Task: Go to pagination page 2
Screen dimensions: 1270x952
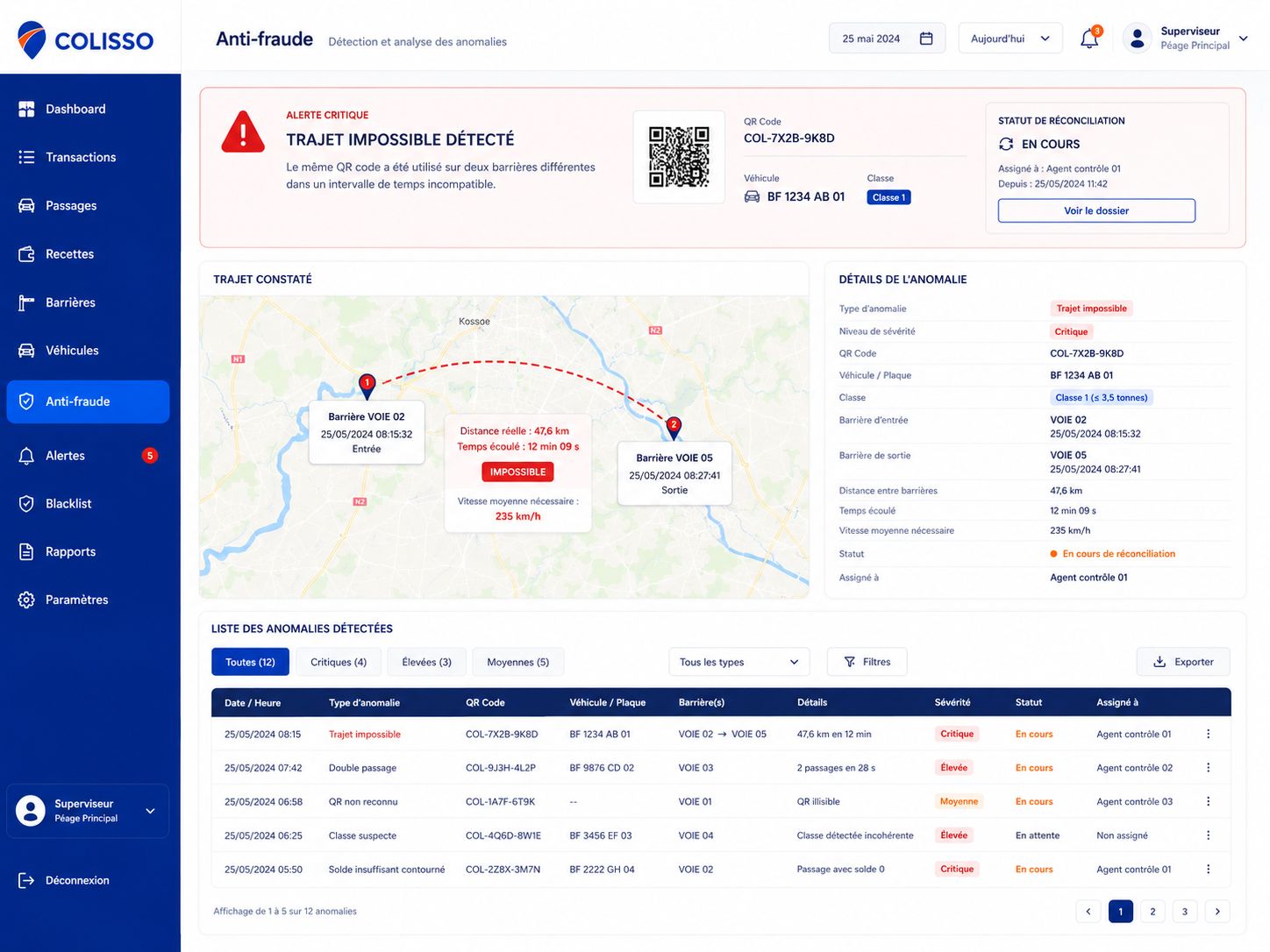Action: click(1152, 912)
